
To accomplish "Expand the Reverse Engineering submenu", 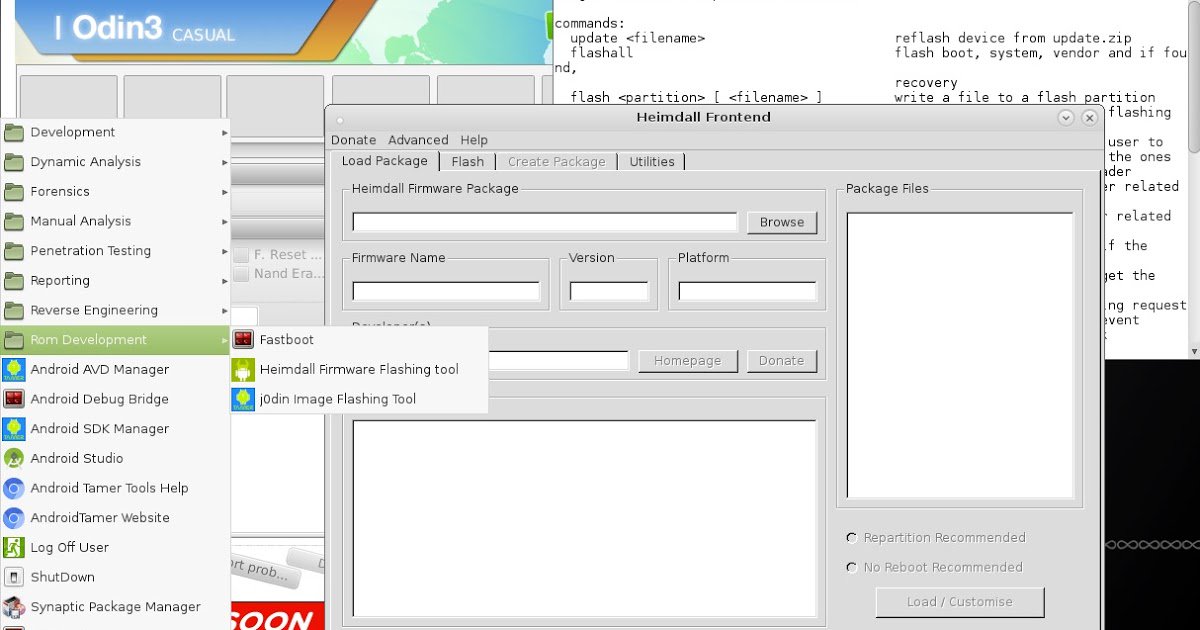I will click(x=93, y=310).
